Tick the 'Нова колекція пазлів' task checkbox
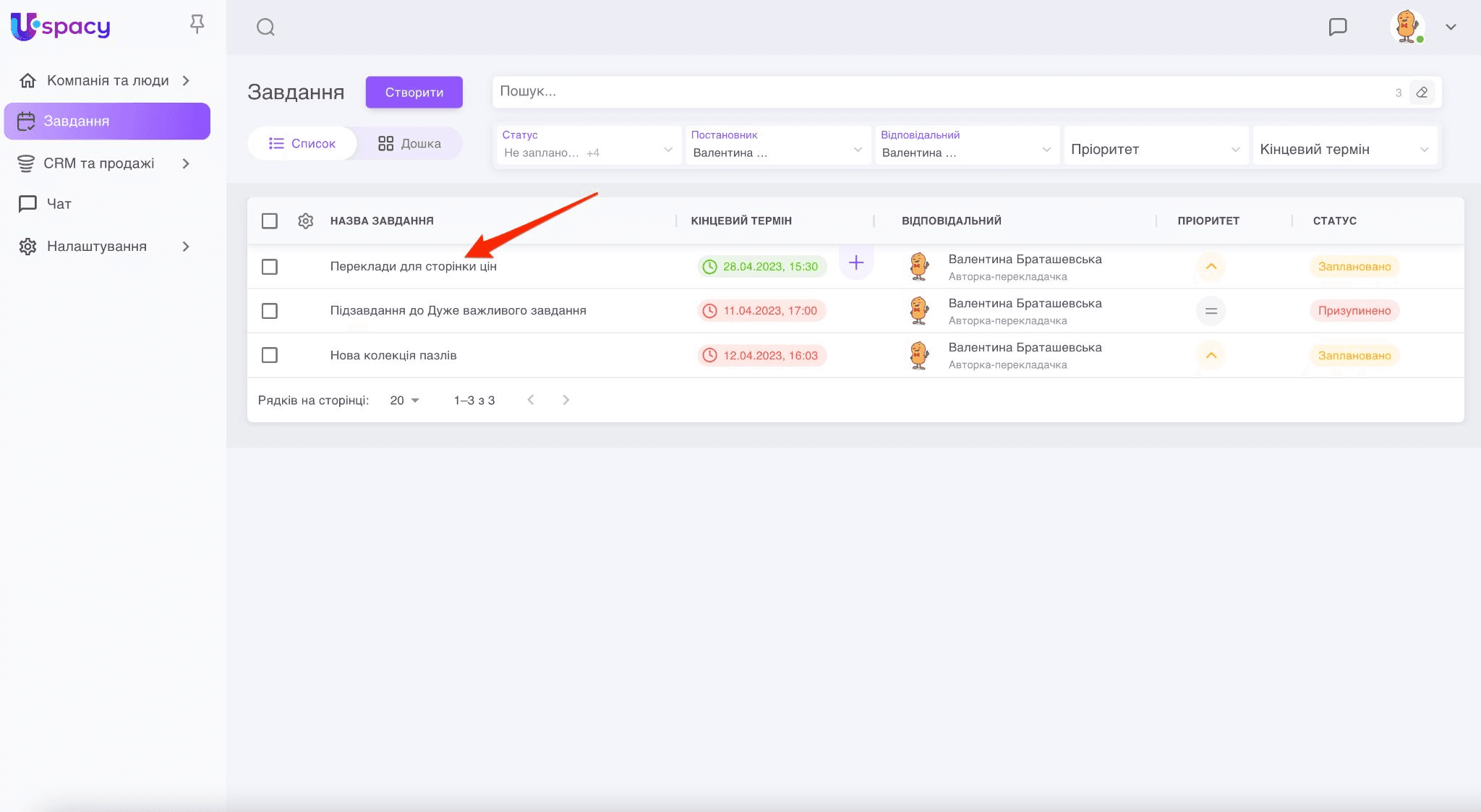The height and width of the screenshot is (812, 1481). pyautogui.click(x=270, y=355)
